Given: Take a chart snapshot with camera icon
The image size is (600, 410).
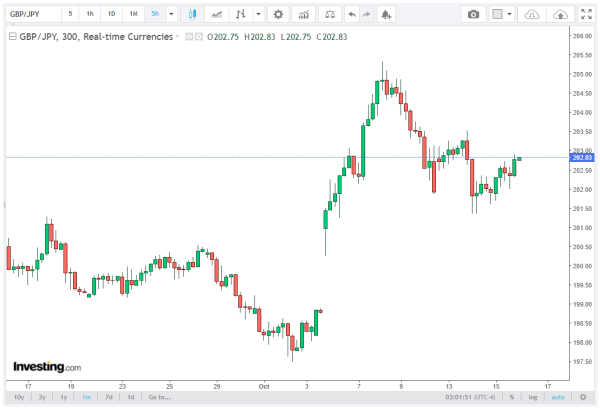Looking at the screenshot, I should click(x=474, y=15).
